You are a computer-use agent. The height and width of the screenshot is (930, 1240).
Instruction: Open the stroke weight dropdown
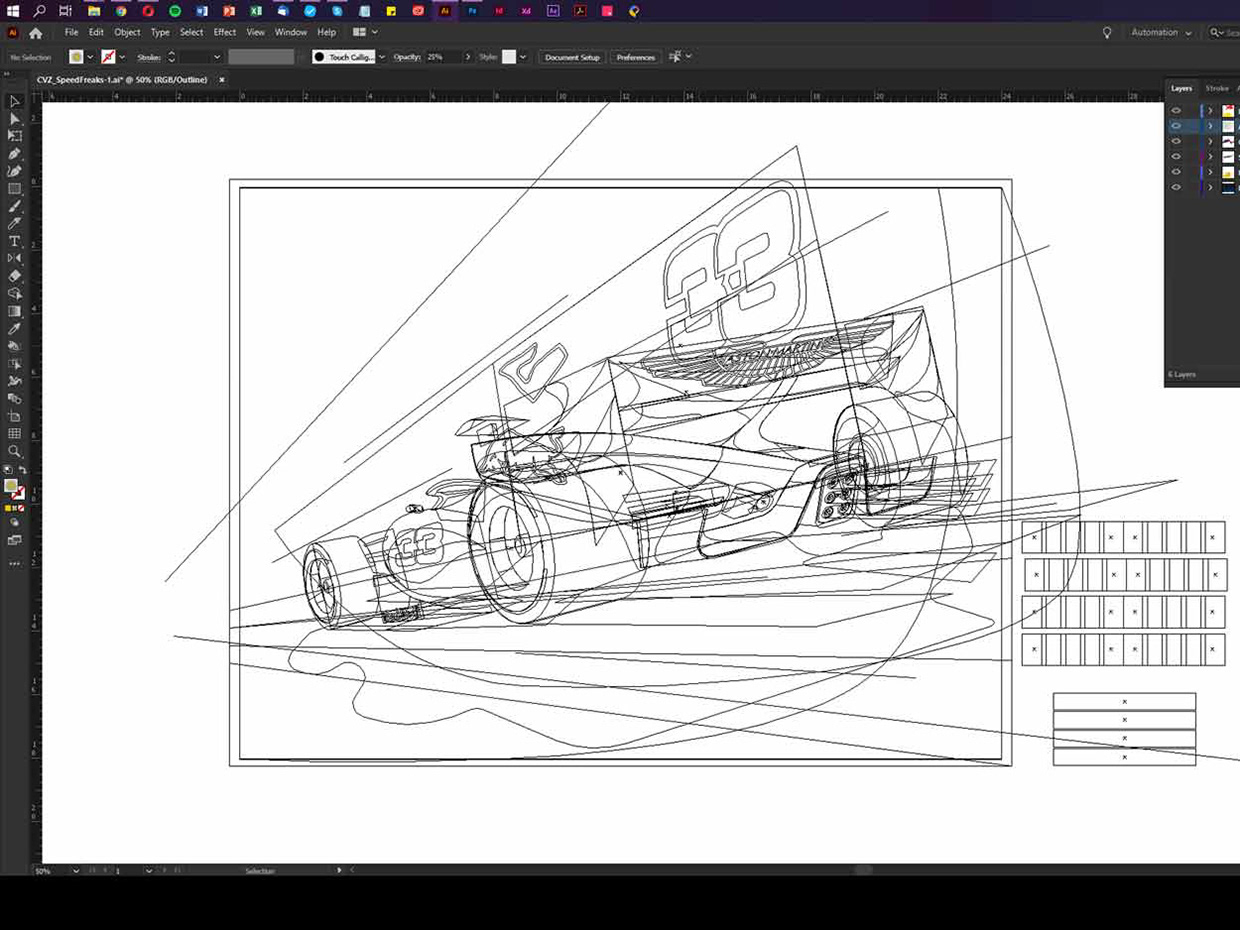[x=216, y=57]
